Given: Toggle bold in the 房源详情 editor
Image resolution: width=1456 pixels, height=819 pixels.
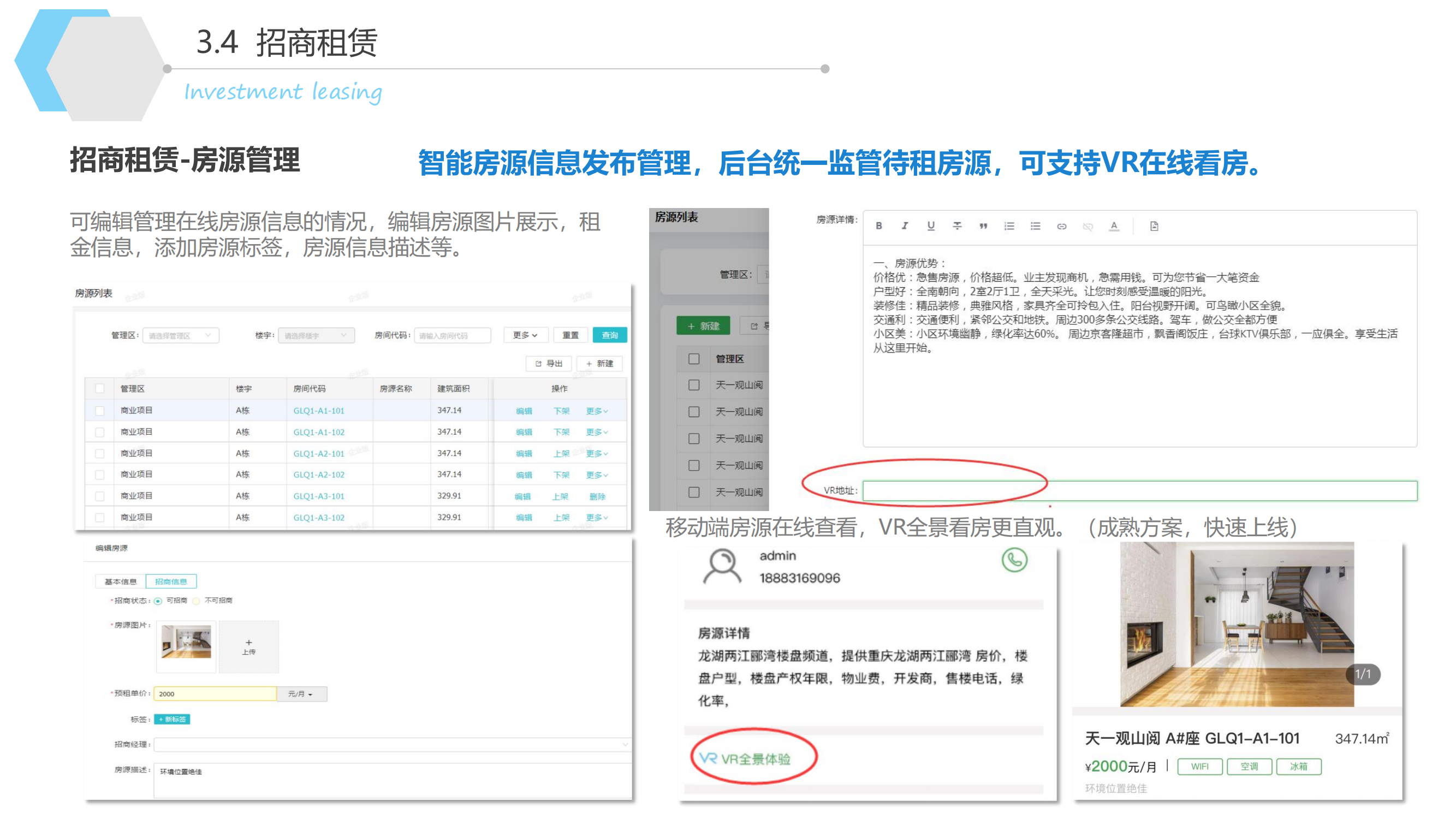Looking at the screenshot, I should tap(878, 226).
